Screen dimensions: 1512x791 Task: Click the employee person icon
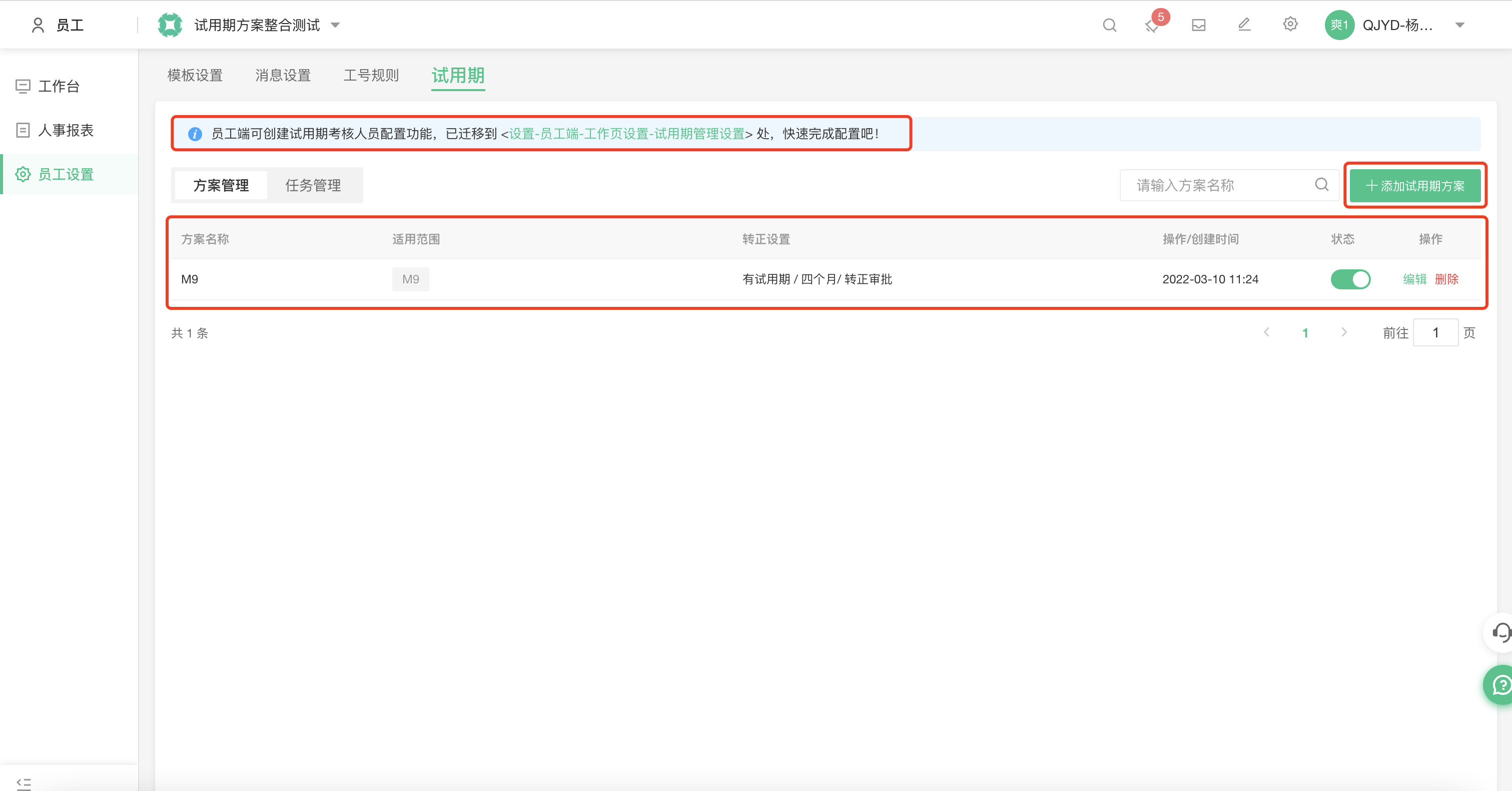pyautogui.click(x=38, y=25)
